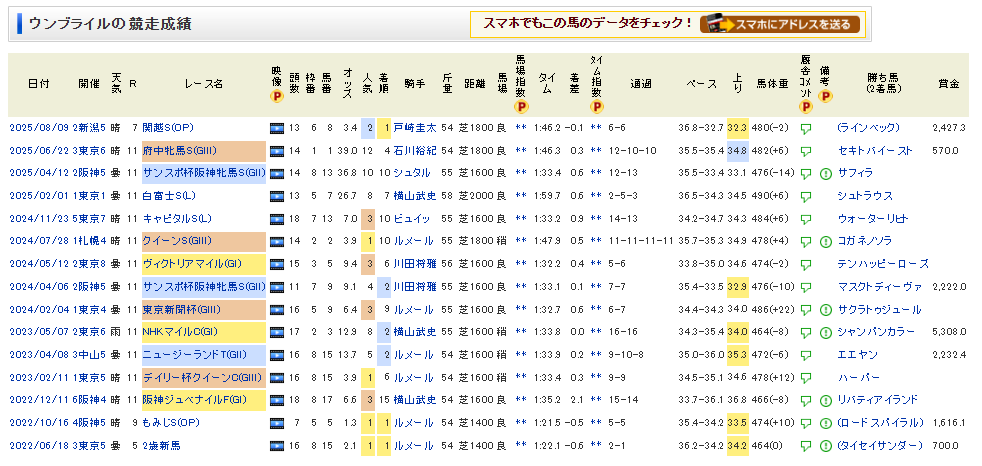The image size is (982, 466).
Task: Open green remarks icon in クイーンS row
Action: [x=826, y=241]
